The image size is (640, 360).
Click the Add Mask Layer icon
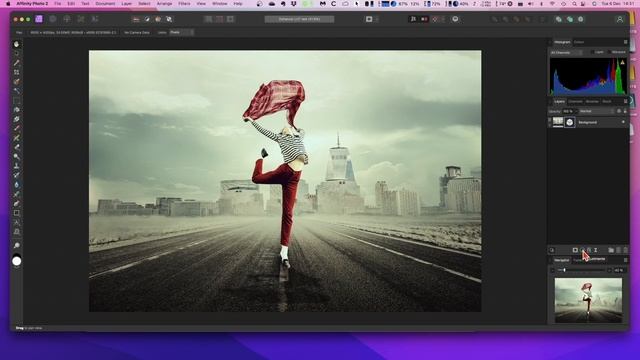point(575,250)
